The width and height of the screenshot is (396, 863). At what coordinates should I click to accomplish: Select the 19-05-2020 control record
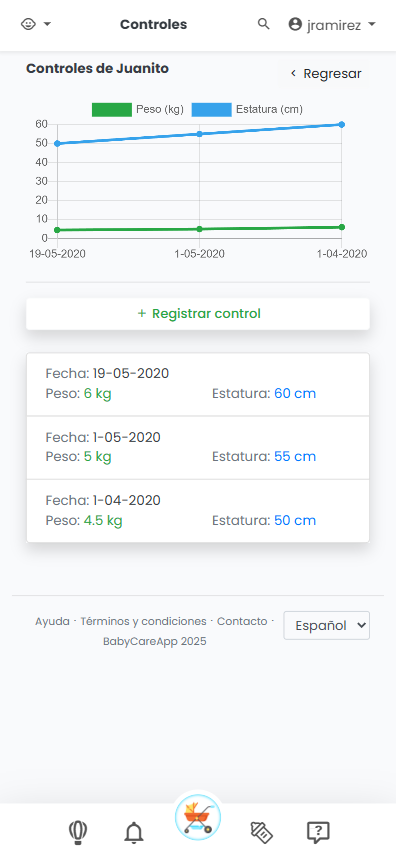click(198, 384)
